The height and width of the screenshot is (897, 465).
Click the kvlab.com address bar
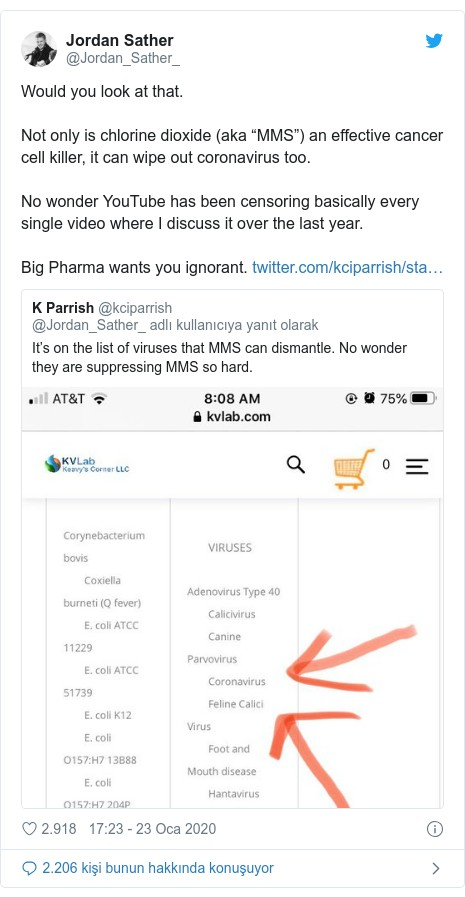(x=232, y=416)
